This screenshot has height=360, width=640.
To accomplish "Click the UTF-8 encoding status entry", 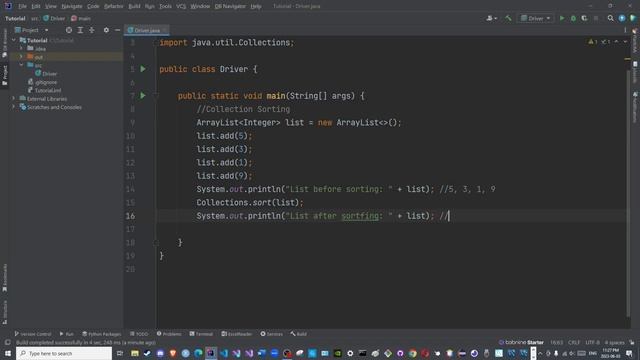I will pos(593,342).
